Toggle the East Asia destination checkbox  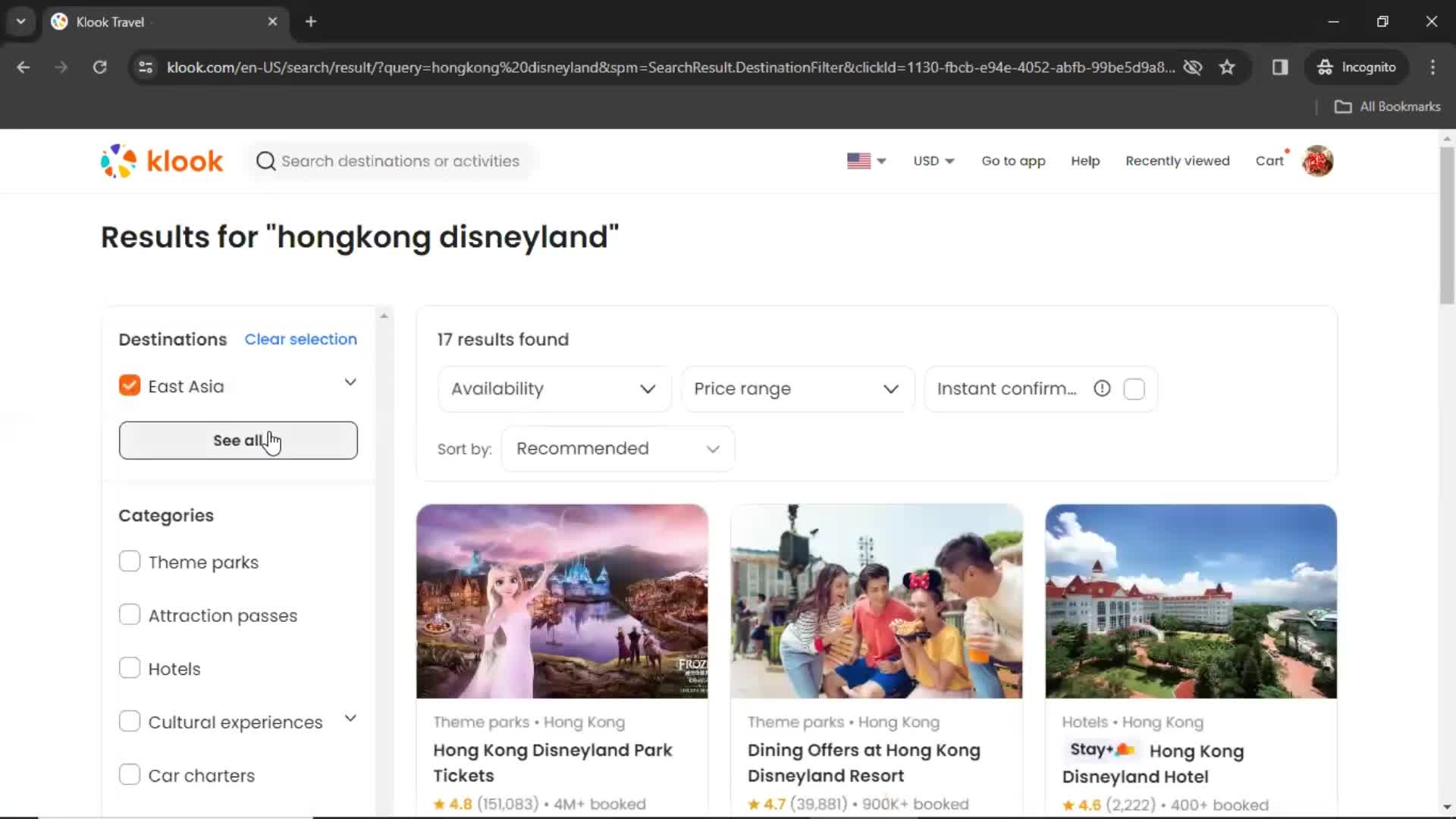129,385
